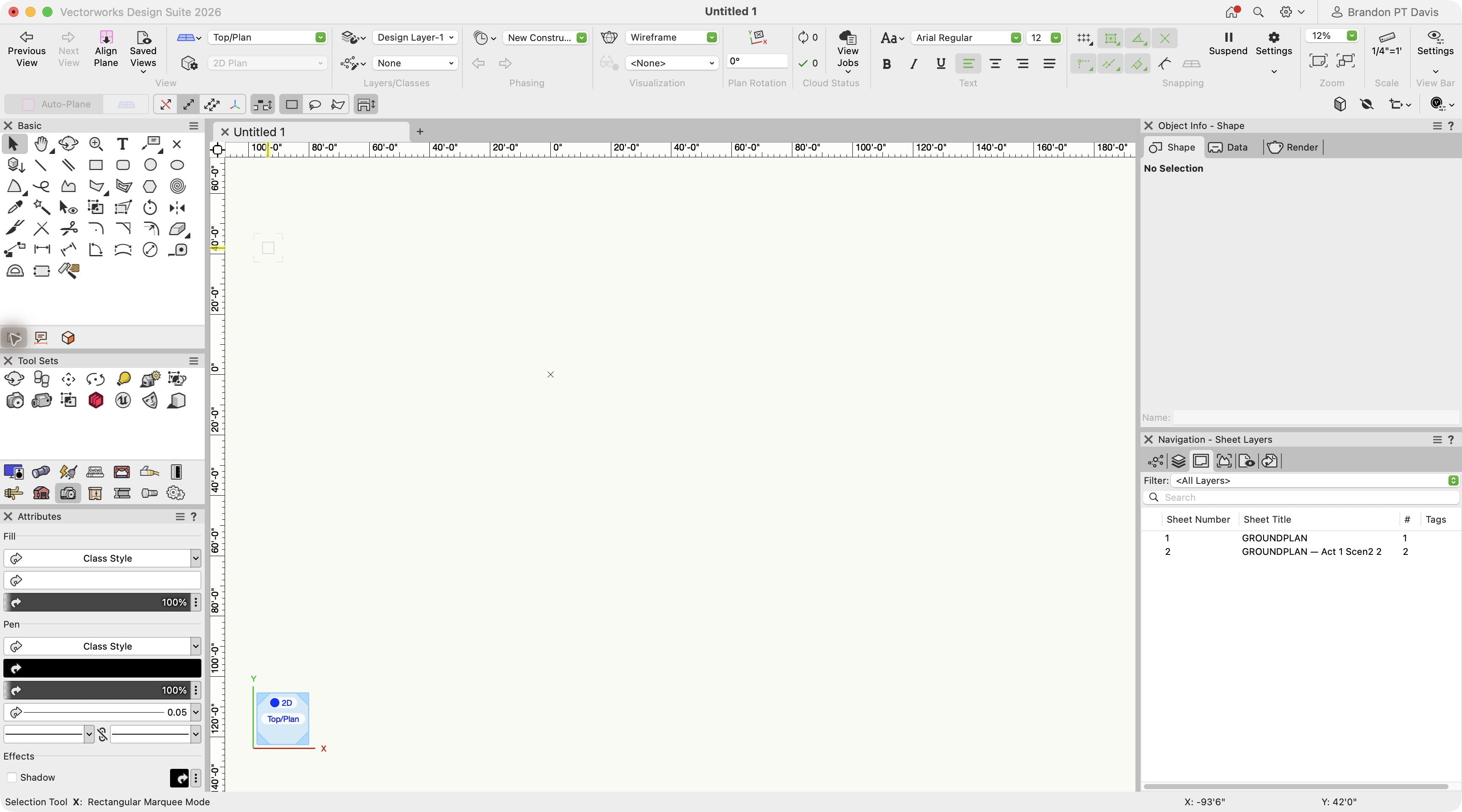Image resolution: width=1462 pixels, height=812 pixels.
Task: Click the black Pen color swatch
Action: 102,669
